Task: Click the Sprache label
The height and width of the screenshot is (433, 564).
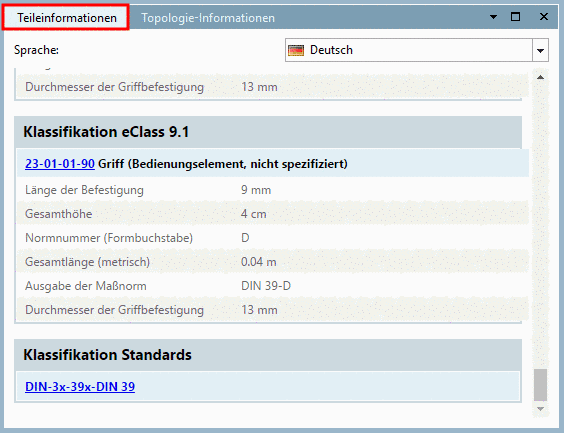Action: (36, 50)
